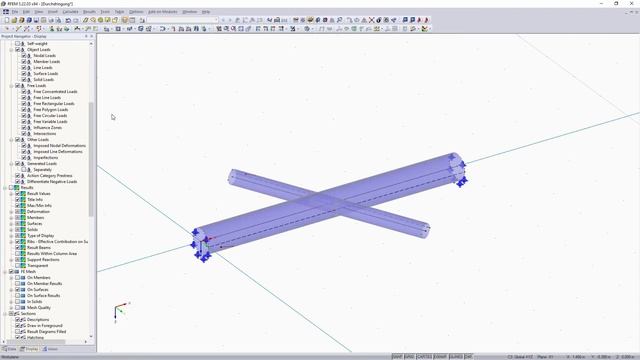Toggle OSNAP in the status bar

440,357
